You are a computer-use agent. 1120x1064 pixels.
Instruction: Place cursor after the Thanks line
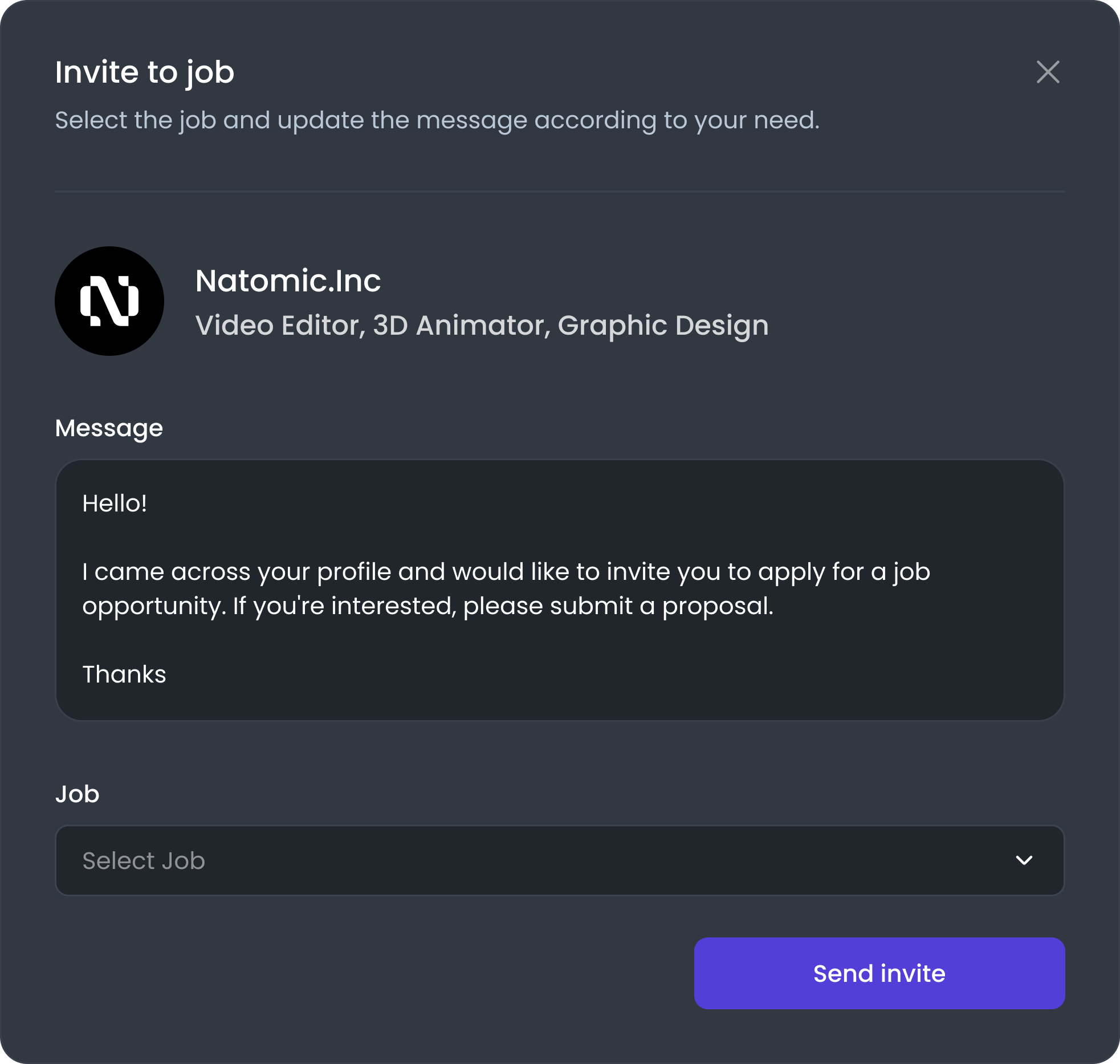(x=168, y=675)
